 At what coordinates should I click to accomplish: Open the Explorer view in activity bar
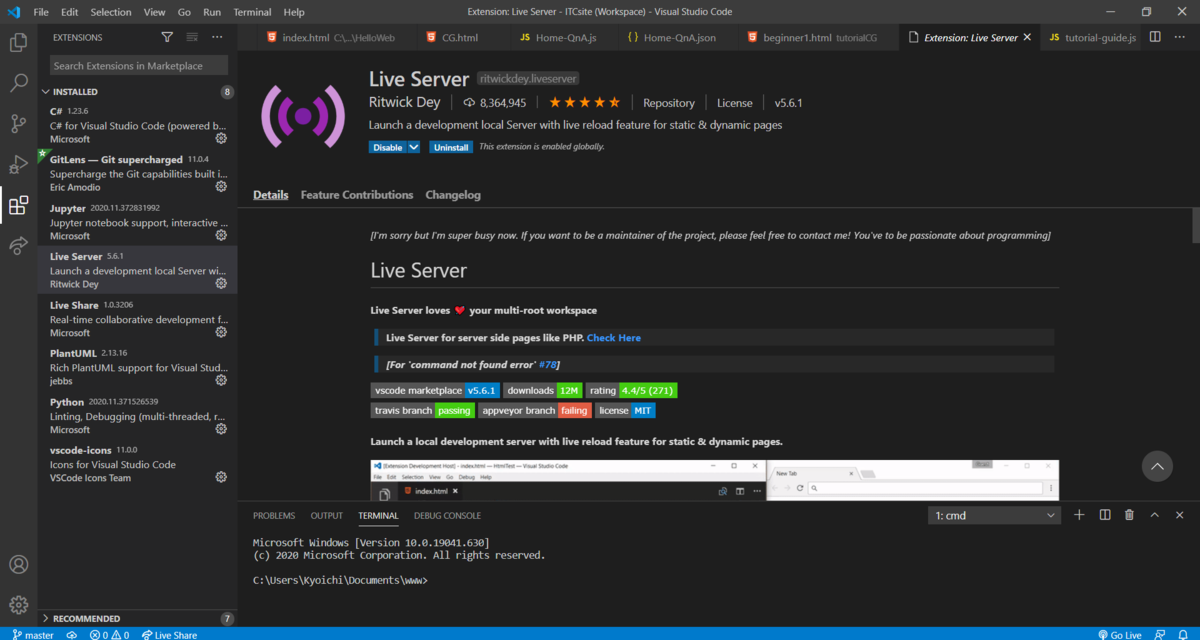(18, 42)
